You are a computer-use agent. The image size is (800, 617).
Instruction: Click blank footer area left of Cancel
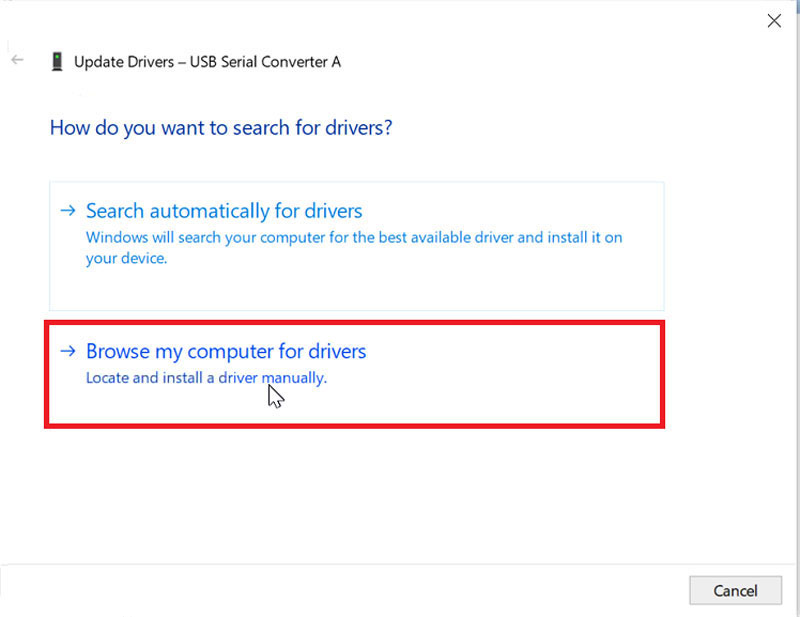click(x=342, y=590)
